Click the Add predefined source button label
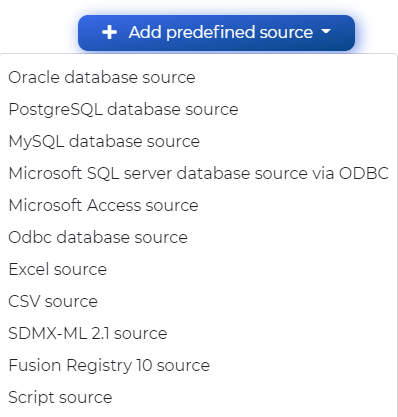This screenshot has width=398, height=417. click(221, 32)
